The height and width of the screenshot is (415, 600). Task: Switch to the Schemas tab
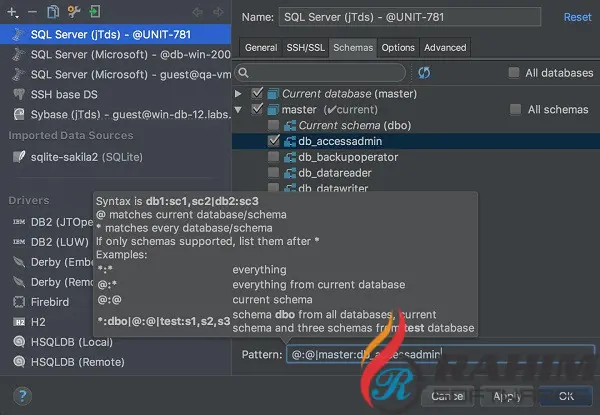pyautogui.click(x=353, y=47)
